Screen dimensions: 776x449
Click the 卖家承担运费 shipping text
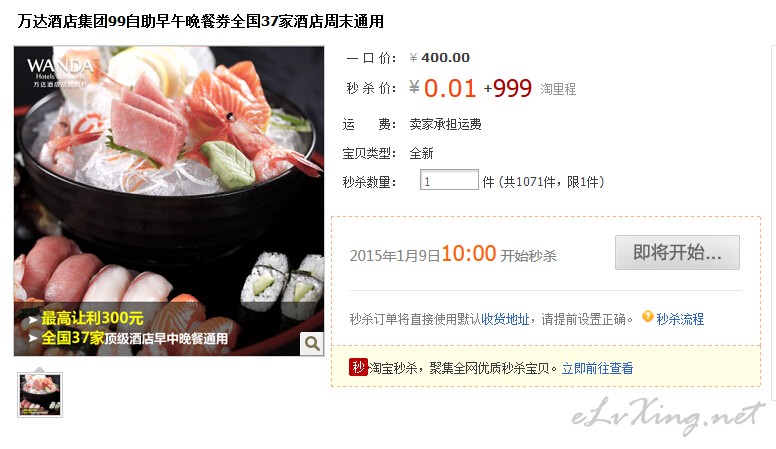pos(445,124)
